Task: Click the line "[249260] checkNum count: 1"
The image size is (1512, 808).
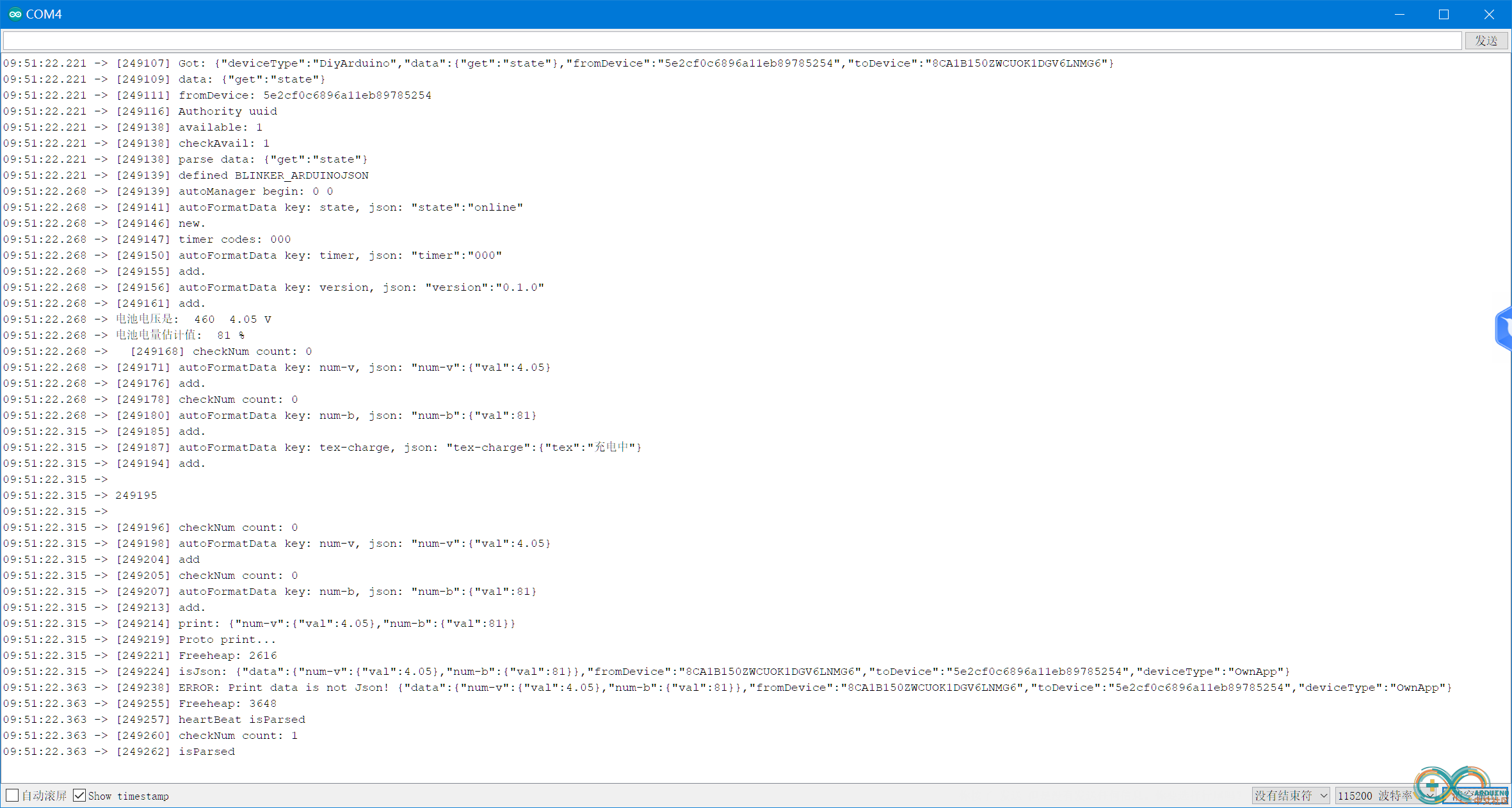Action: (150, 735)
